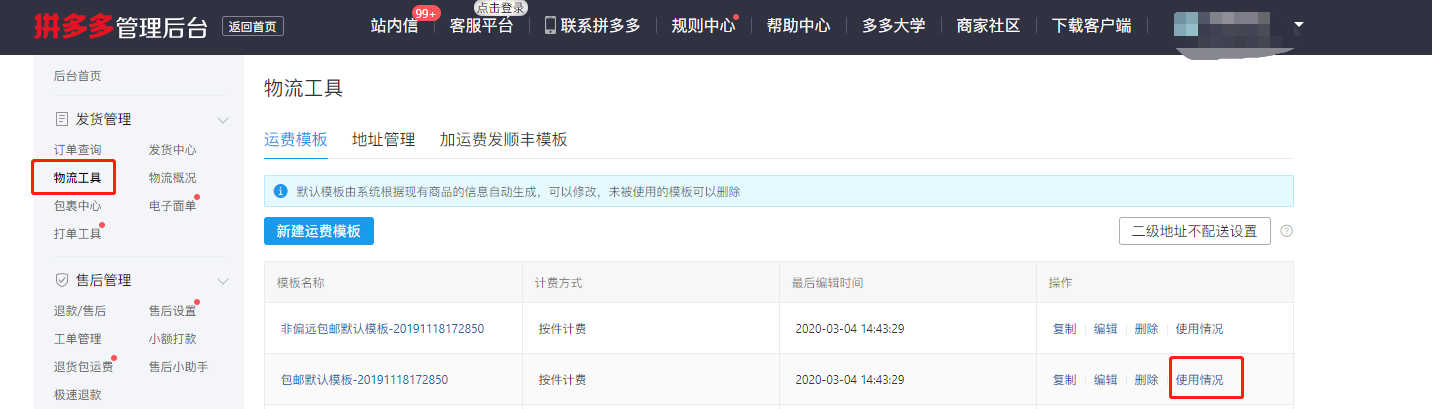Screen dimensions: 1432x409
Task: Click the 计费方式 column header
Action: [558, 283]
